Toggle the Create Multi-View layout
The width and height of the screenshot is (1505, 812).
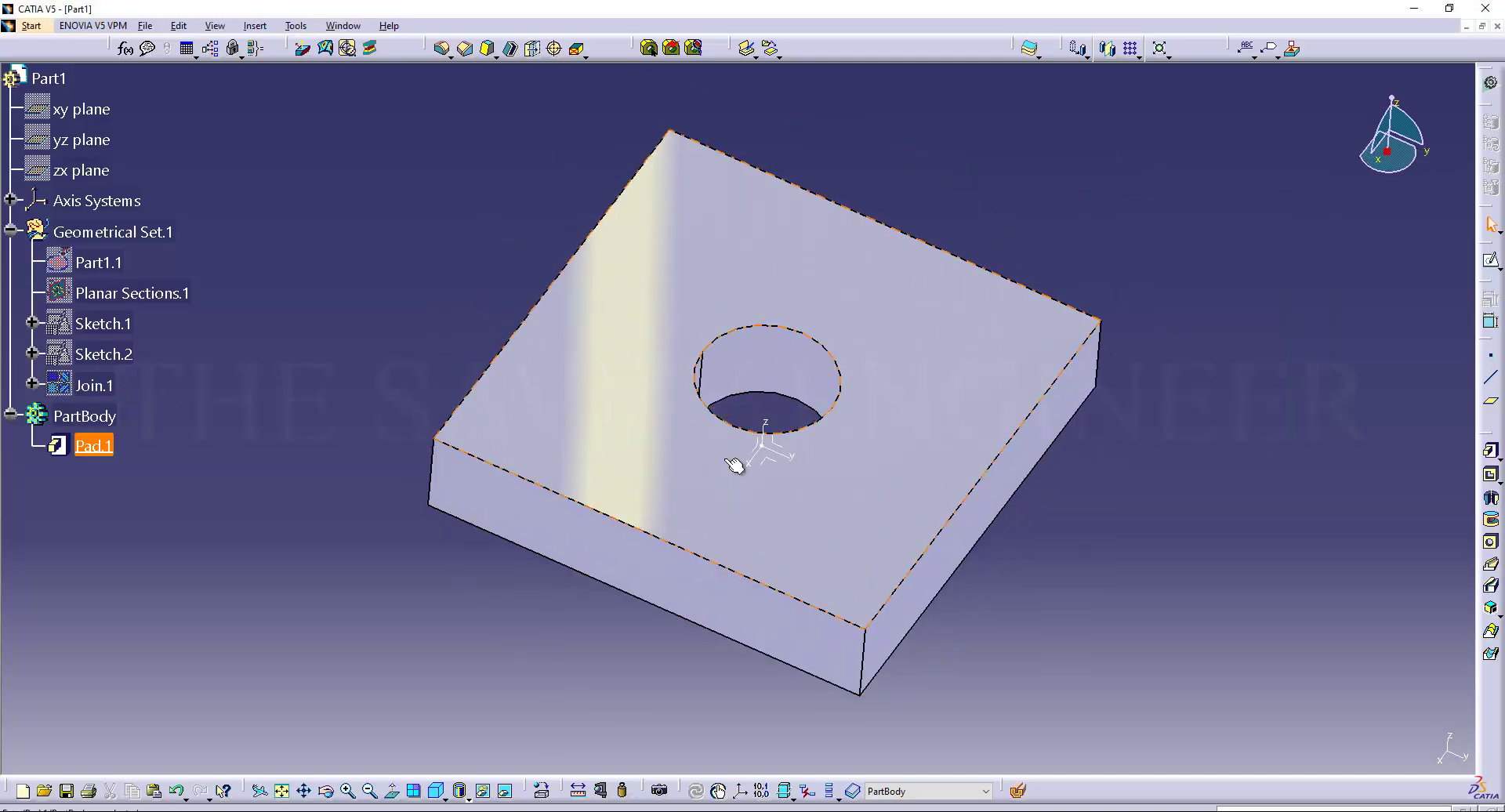(x=413, y=791)
